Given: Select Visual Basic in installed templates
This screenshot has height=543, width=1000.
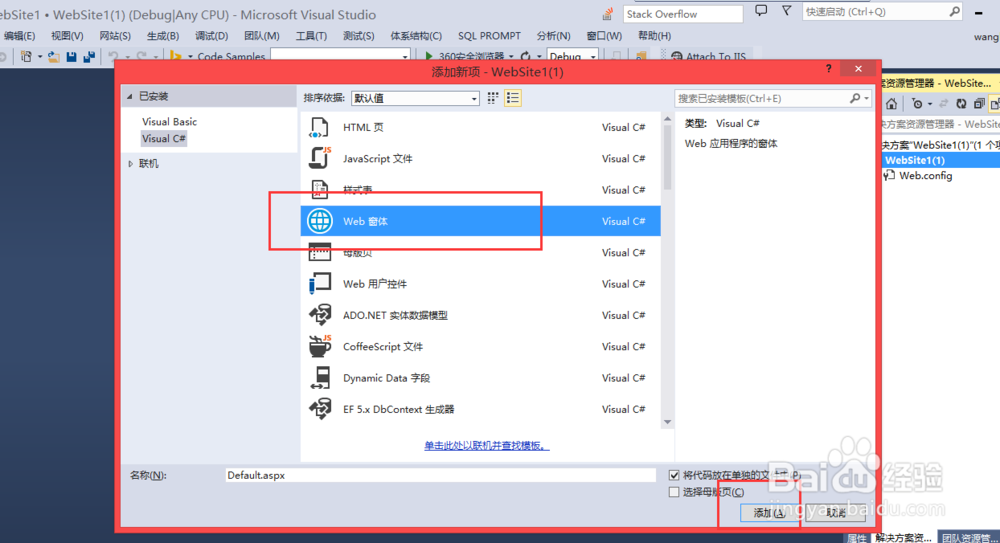Looking at the screenshot, I should (169, 121).
